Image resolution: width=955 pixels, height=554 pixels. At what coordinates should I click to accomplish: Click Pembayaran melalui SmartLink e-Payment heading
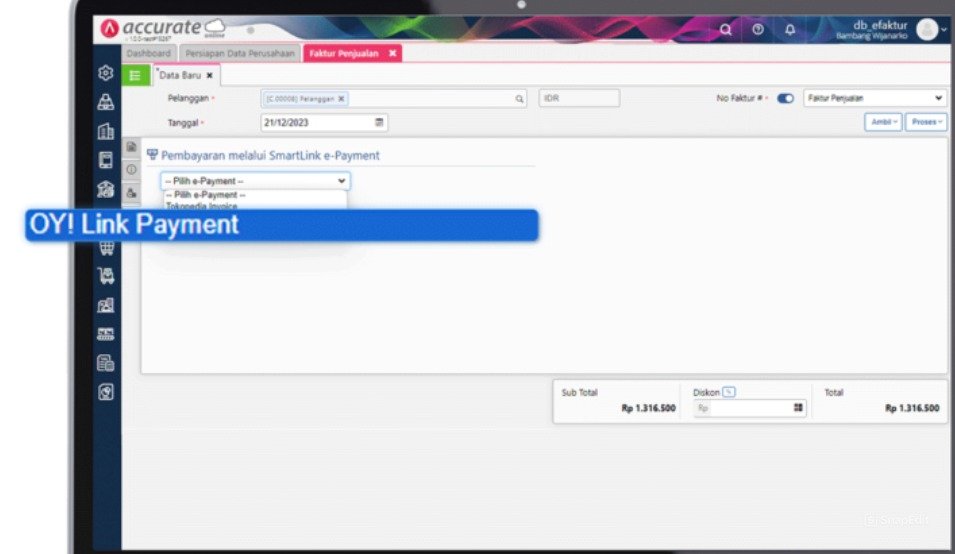(270, 155)
